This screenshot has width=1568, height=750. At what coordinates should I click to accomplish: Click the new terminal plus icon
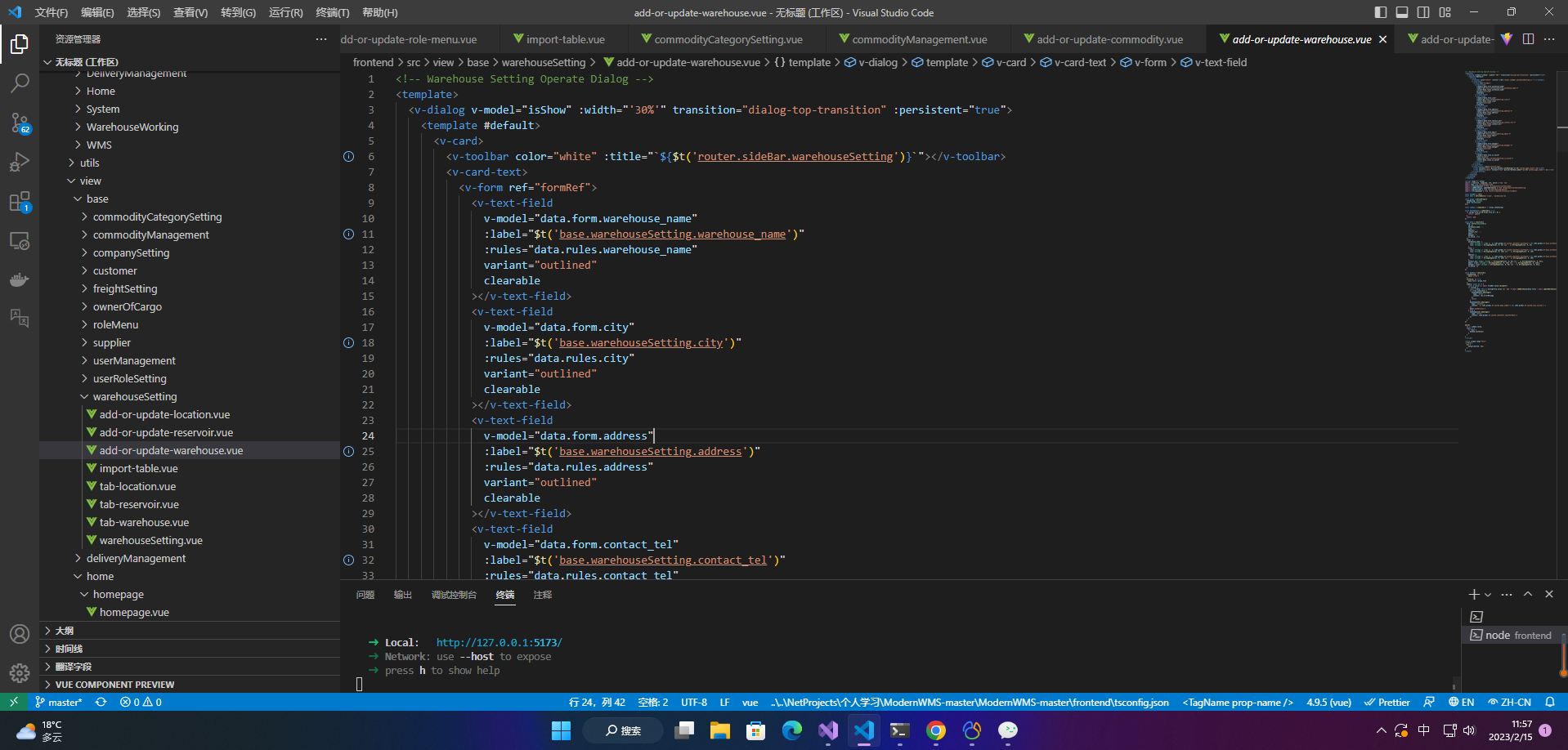coord(1473,594)
